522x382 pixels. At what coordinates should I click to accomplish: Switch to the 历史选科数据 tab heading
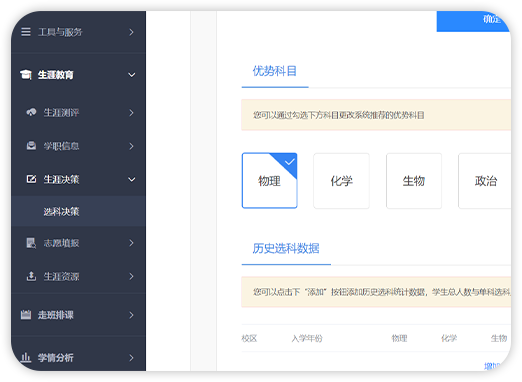coord(286,248)
